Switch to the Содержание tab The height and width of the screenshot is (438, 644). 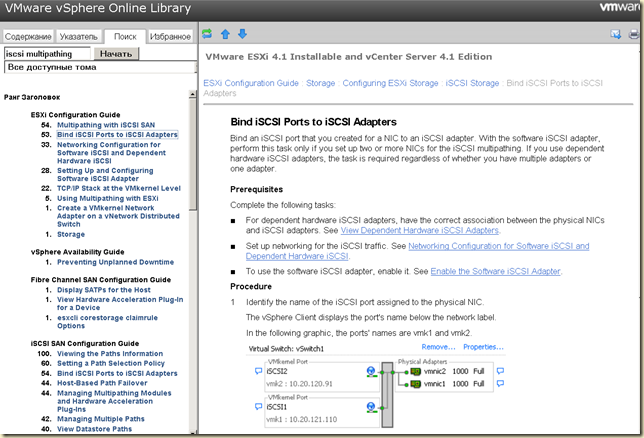pyautogui.click(x=28, y=37)
